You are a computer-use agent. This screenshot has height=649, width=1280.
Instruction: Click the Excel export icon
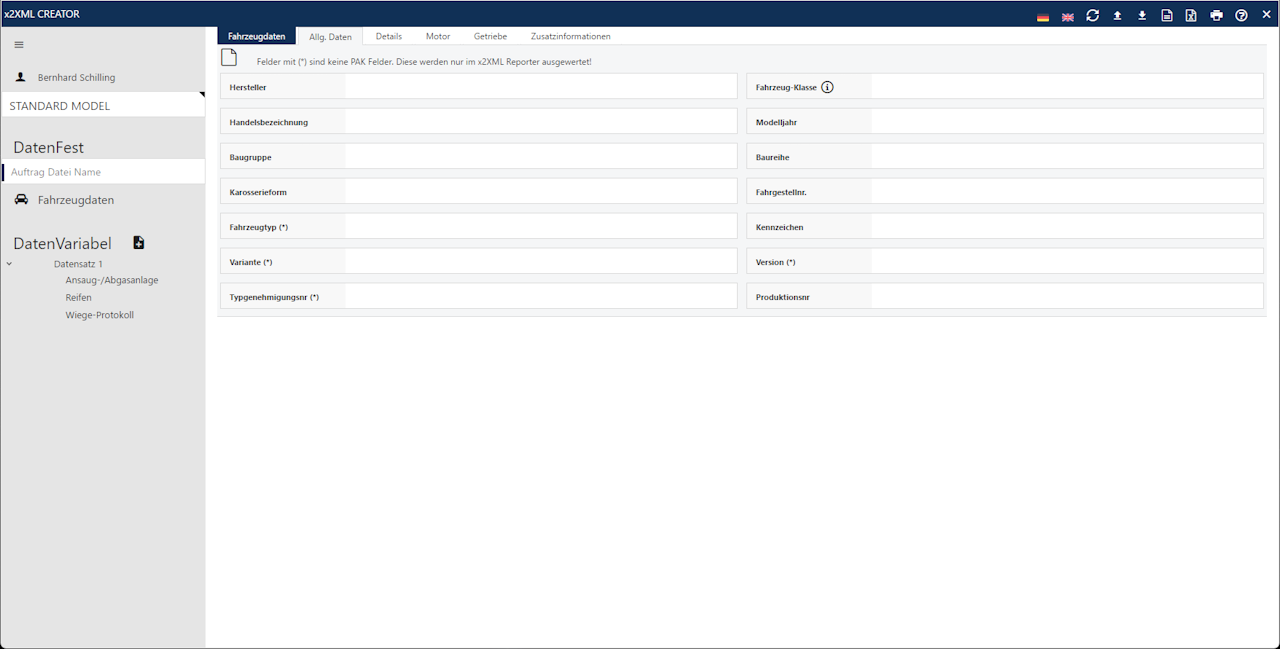(1191, 16)
